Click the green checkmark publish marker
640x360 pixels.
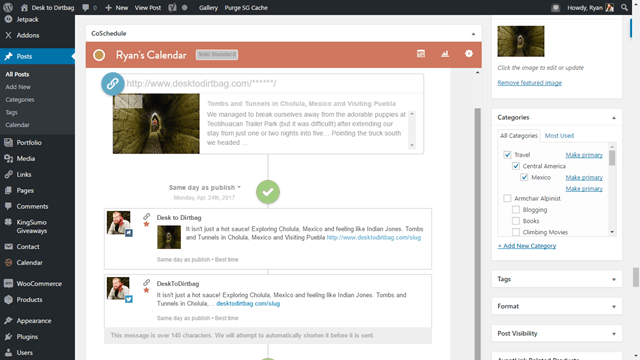[x=268, y=192]
